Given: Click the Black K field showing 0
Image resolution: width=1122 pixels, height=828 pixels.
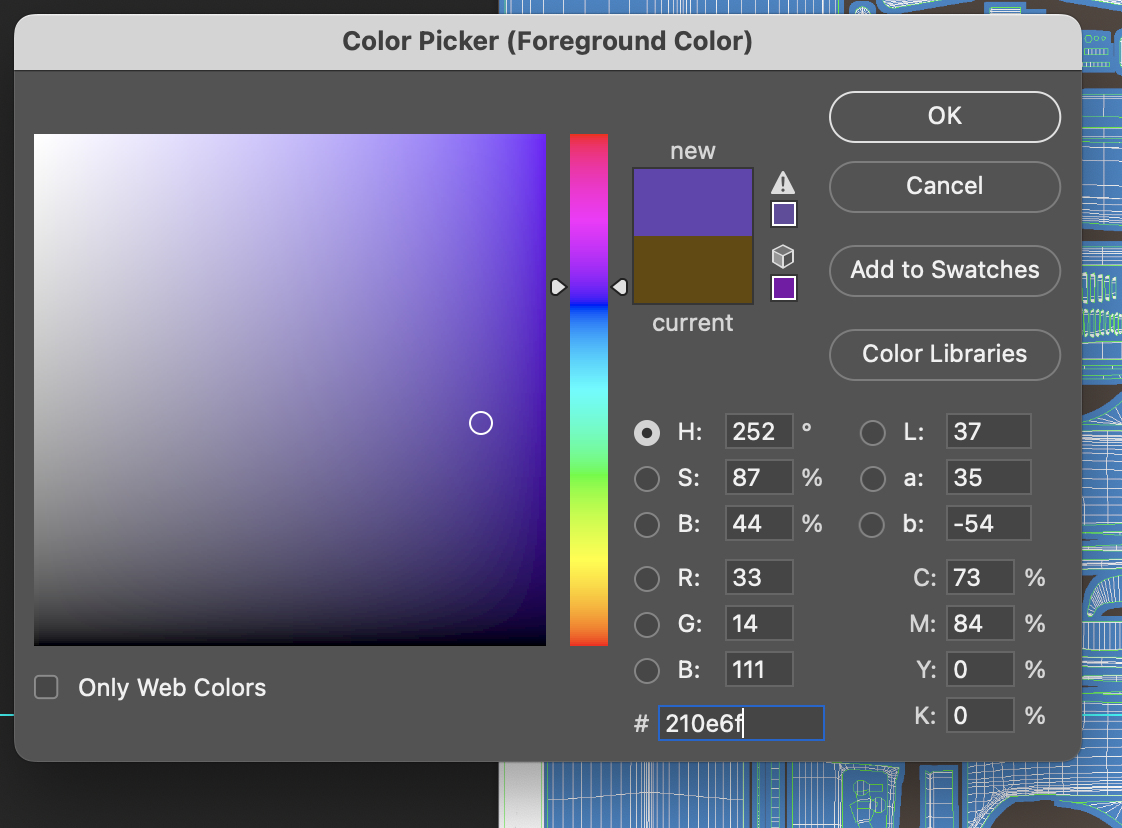Looking at the screenshot, I should [980, 715].
